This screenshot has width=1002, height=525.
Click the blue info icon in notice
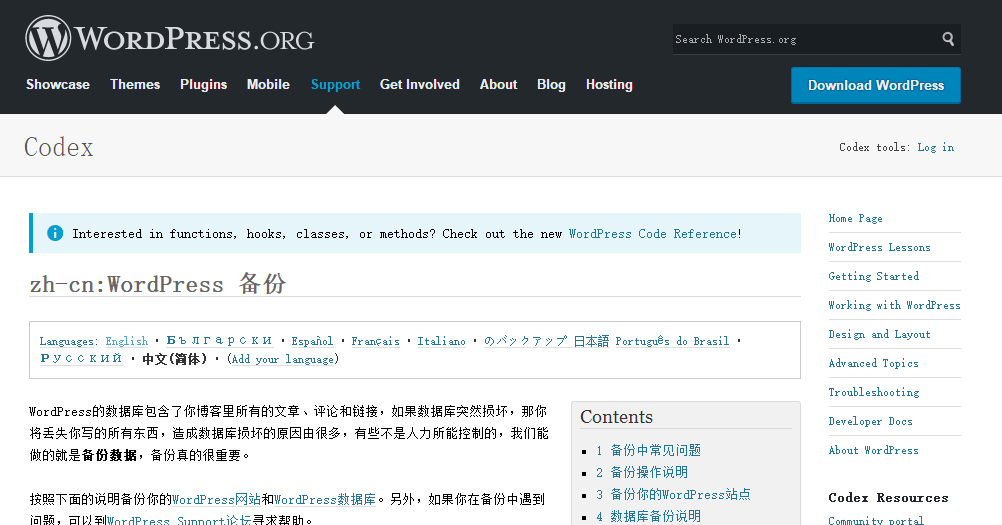54,233
